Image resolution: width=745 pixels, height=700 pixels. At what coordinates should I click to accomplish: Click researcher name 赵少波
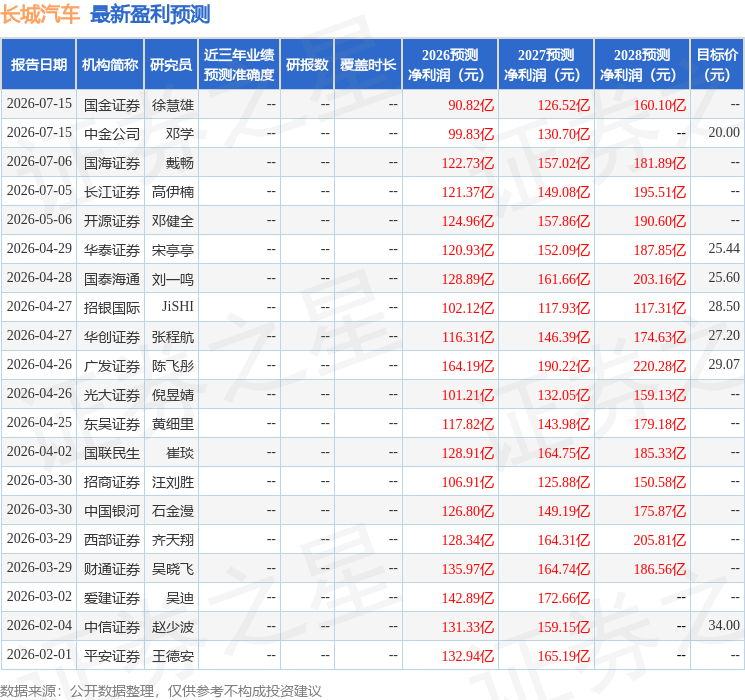click(x=172, y=627)
